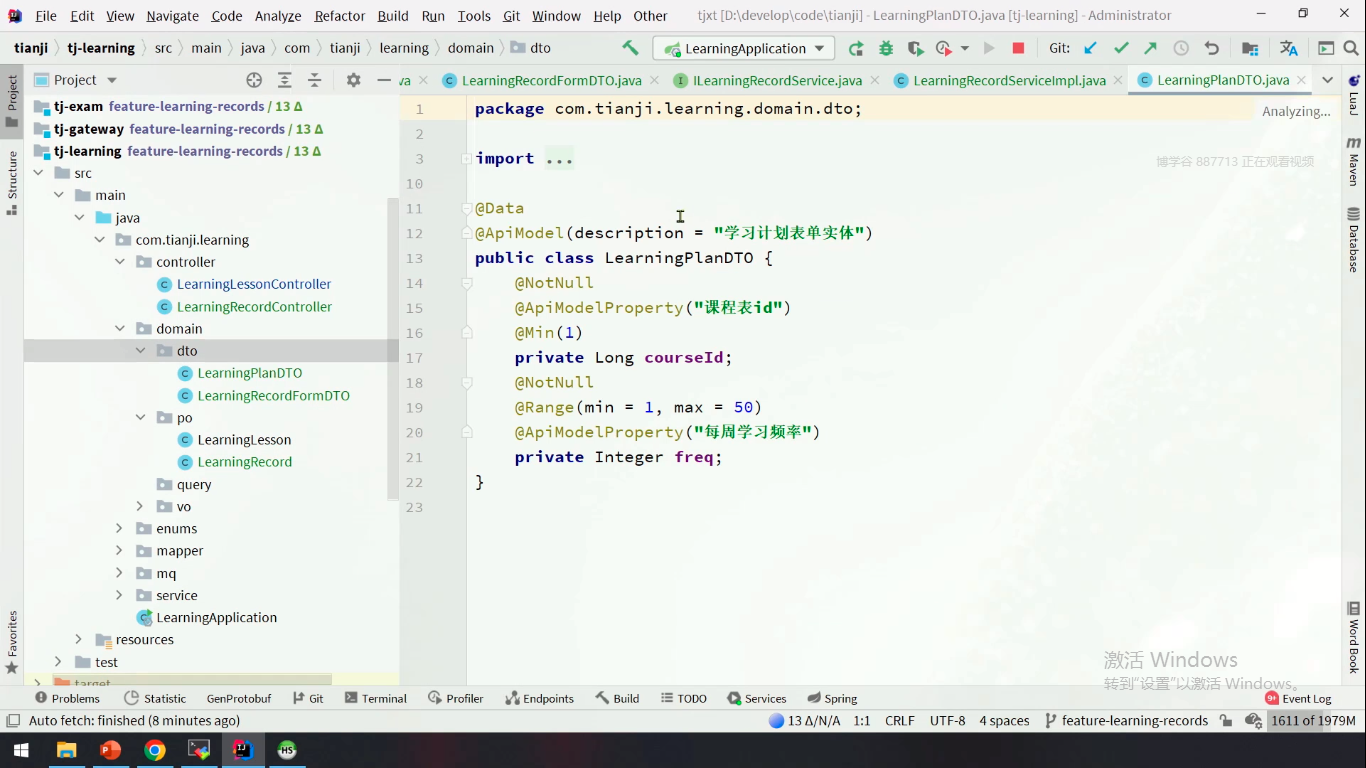Open Git history clock icon
The height and width of the screenshot is (768, 1366).
(1181, 48)
